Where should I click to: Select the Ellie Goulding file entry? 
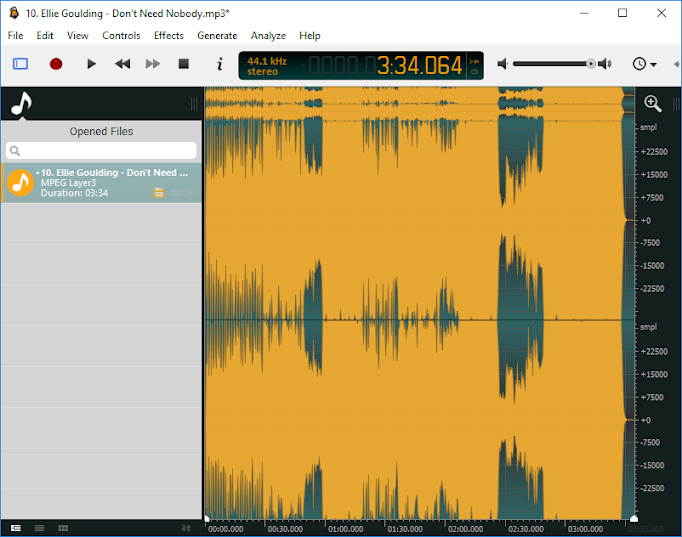coord(101,183)
